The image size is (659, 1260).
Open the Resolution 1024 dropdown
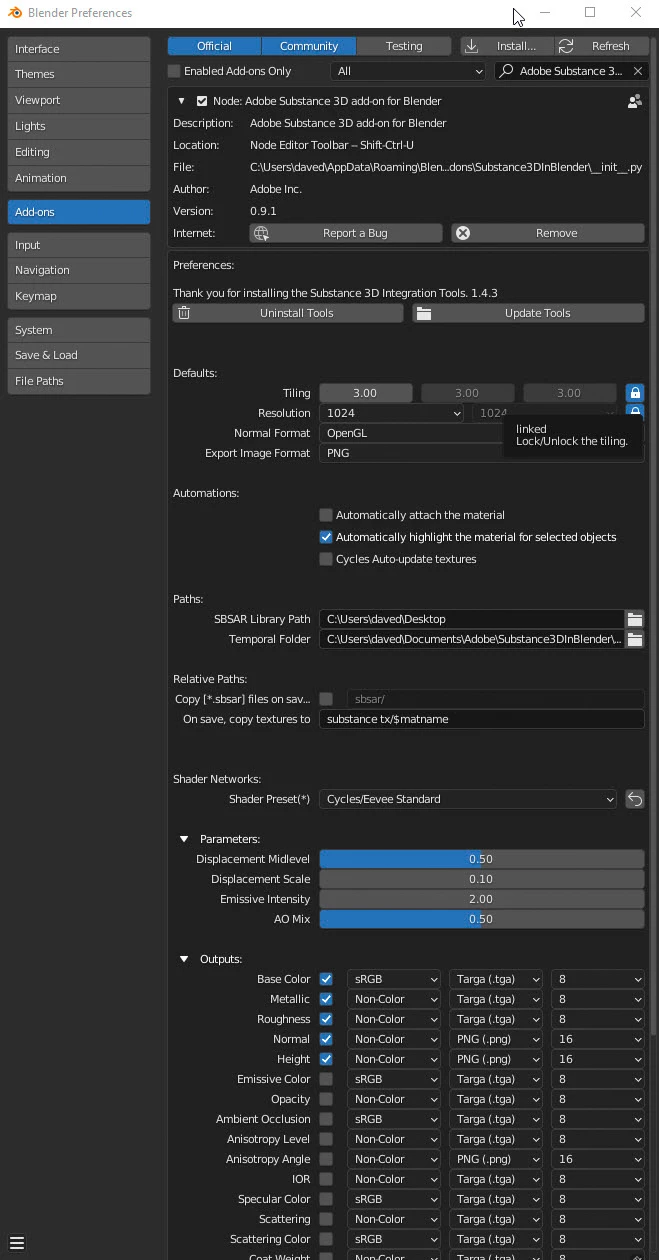[x=392, y=413]
